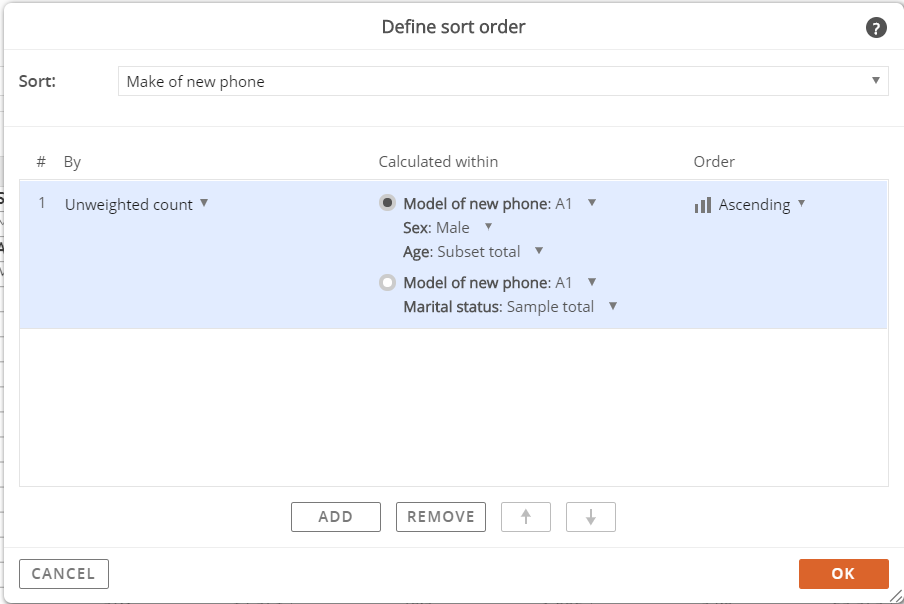This screenshot has height=604, width=904.
Task: Confirm with the orange OK button
Action: (843, 574)
